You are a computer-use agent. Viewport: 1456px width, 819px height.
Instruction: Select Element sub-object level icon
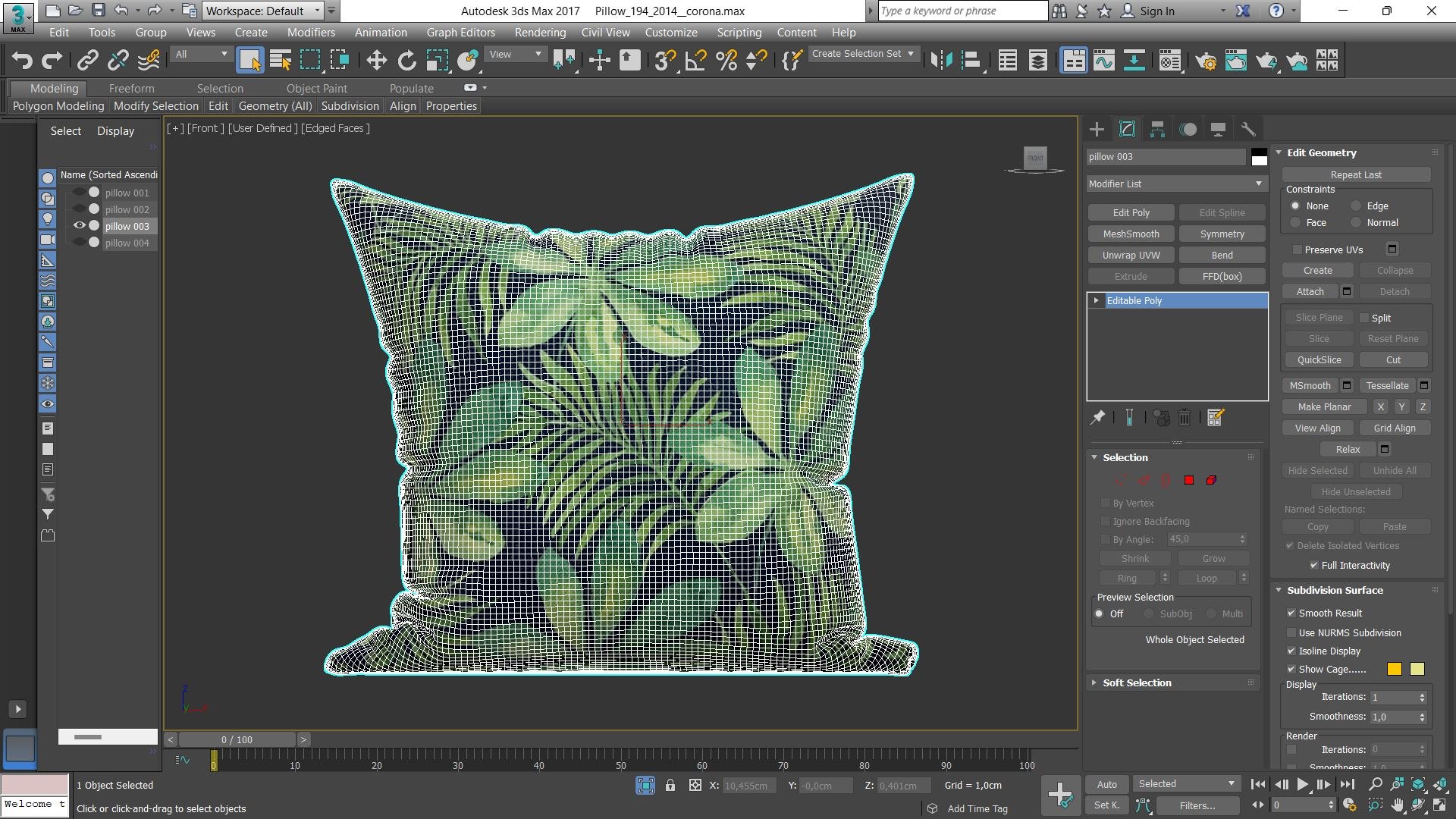point(1212,480)
